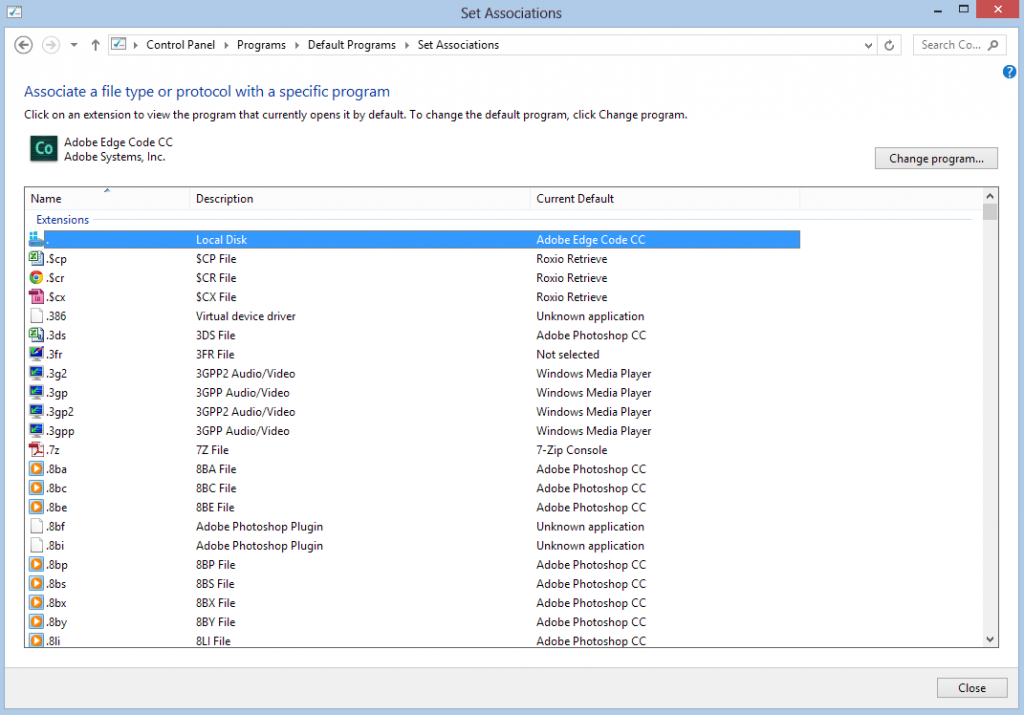Select the .3fr file type icon
The width and height of the screenshot is (1024, 715).
[x=36, y=354]
